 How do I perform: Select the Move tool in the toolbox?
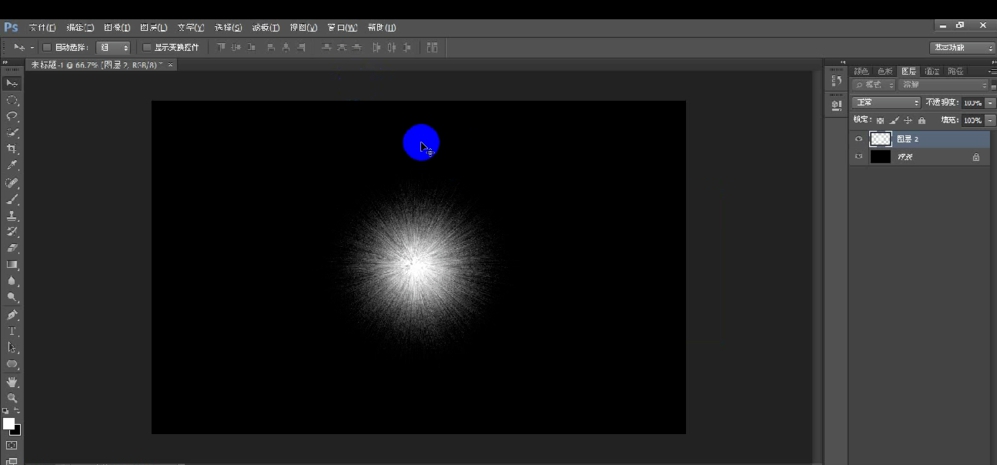click(12, 83)
